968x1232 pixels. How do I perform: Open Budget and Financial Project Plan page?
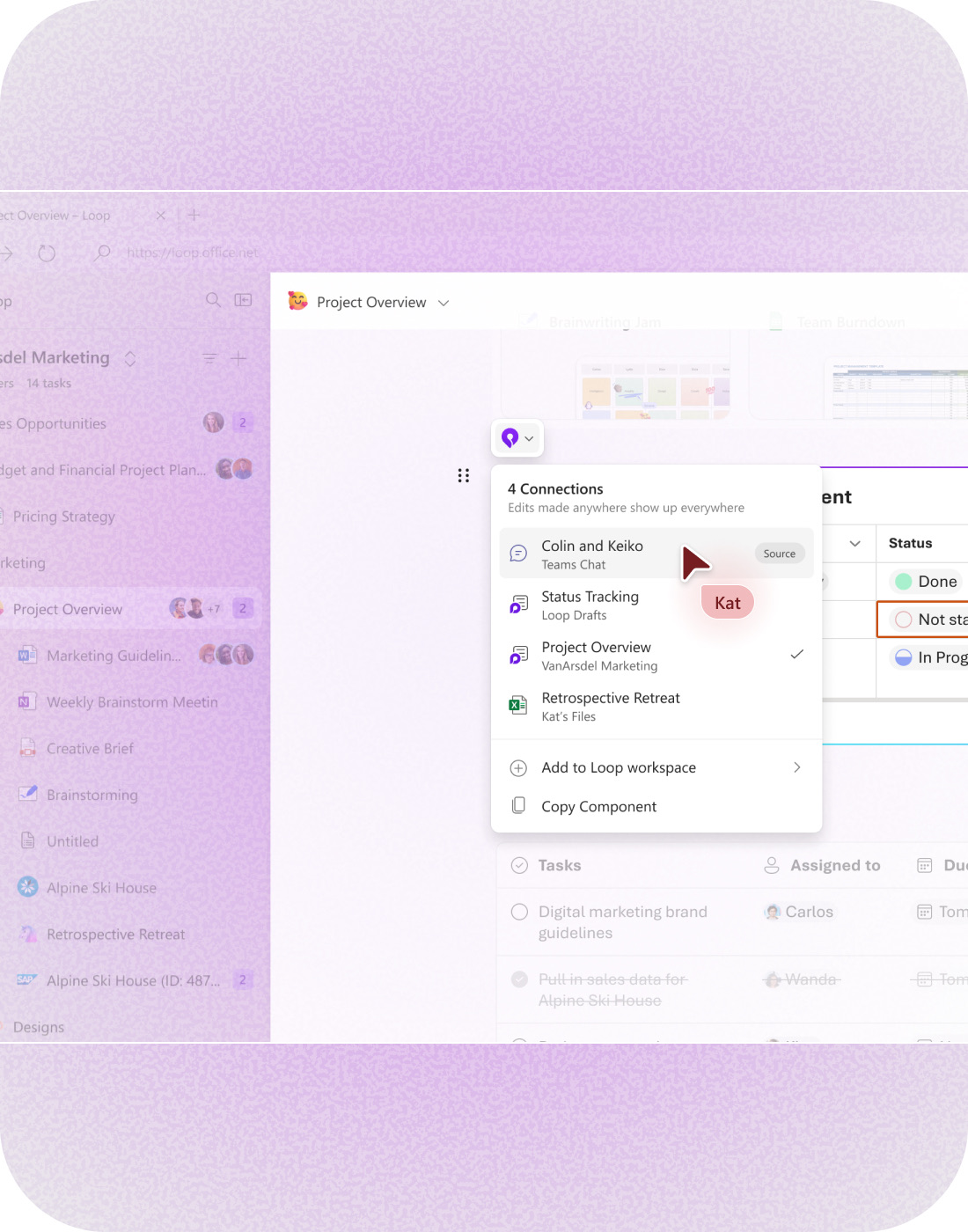pyautogui.click(x=128, y=470)
